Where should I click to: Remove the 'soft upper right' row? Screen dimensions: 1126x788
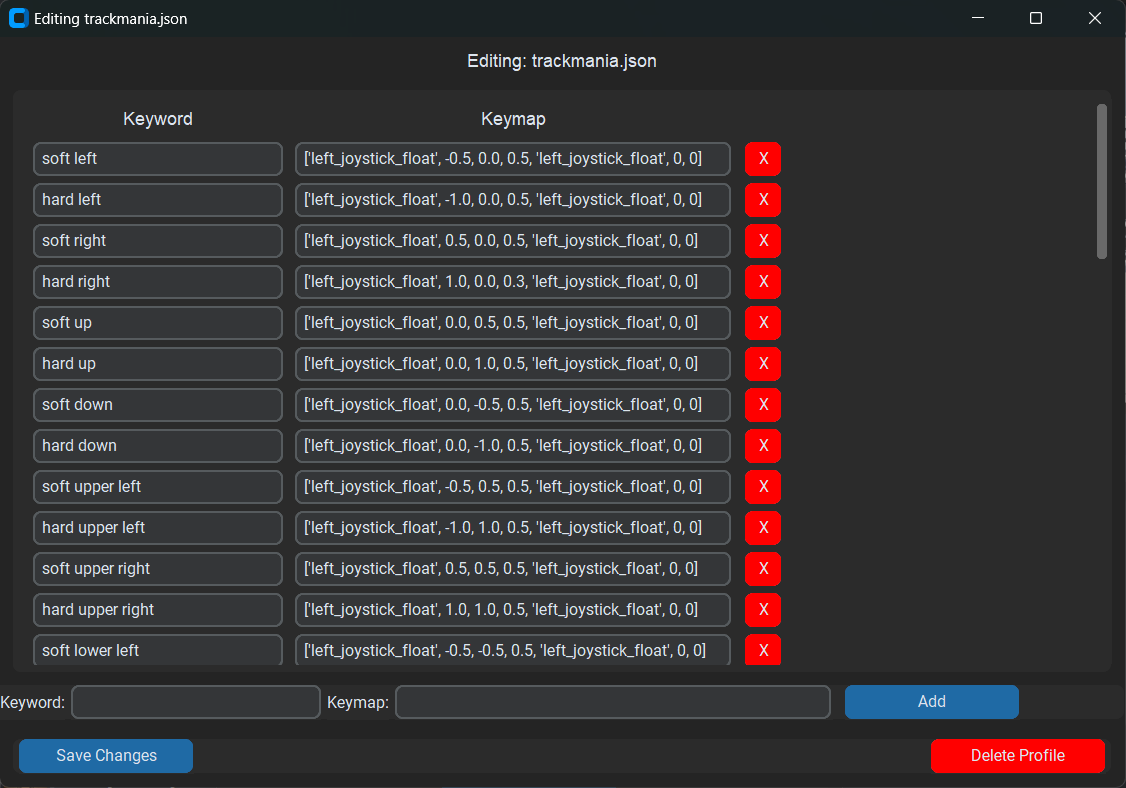point(763,568)
